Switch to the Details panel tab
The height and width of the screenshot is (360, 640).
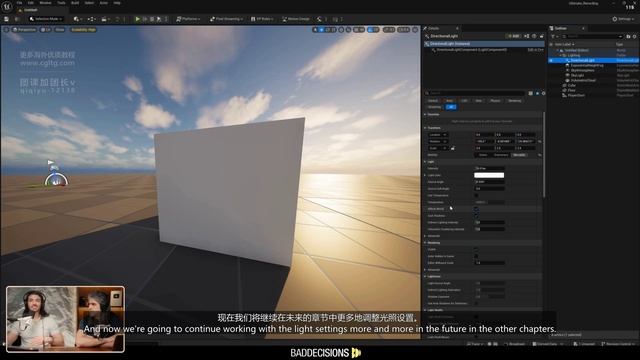click(434, 28)
